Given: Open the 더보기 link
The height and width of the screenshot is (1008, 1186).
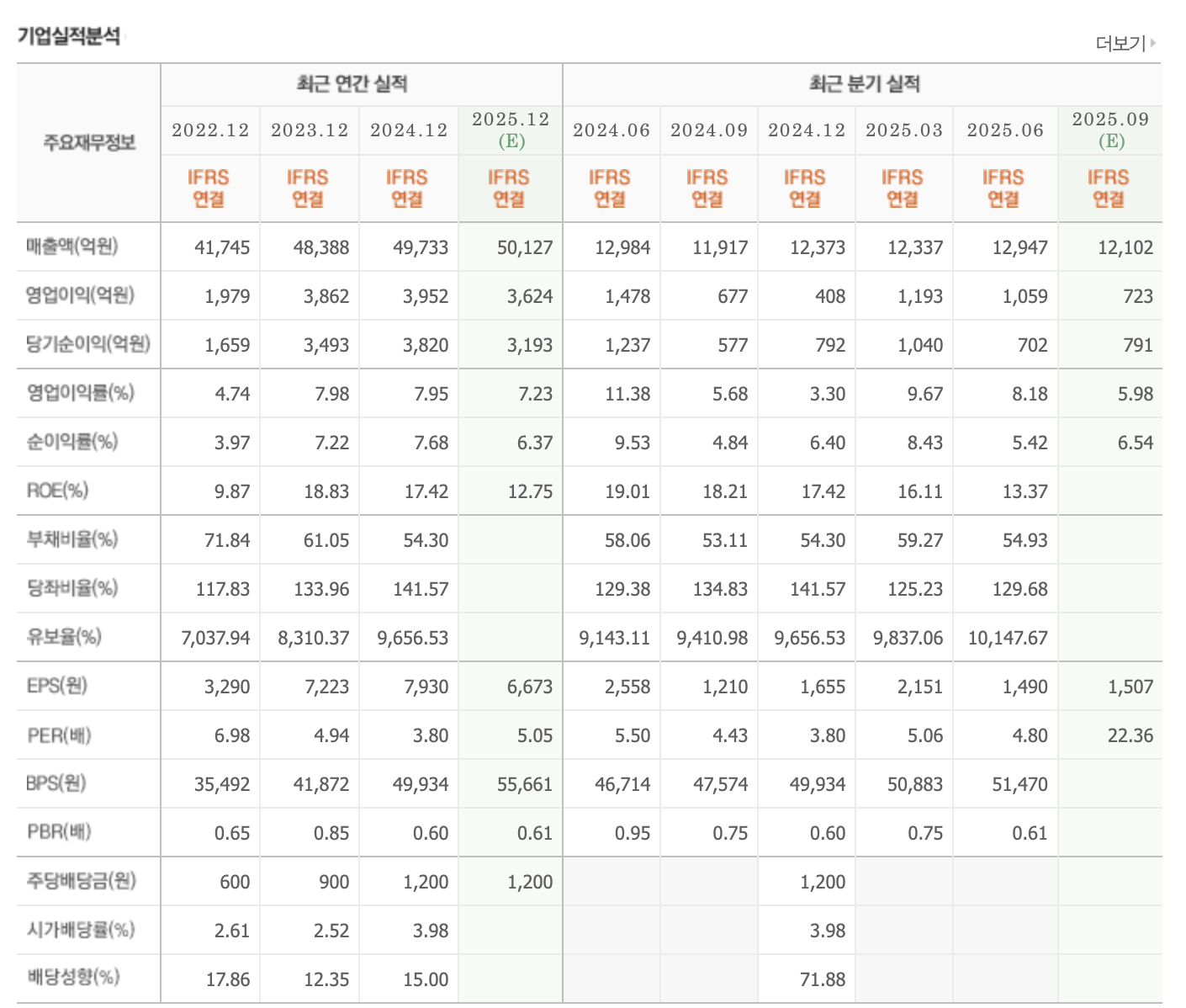Looking at the screenshot, I should 1120,43.
